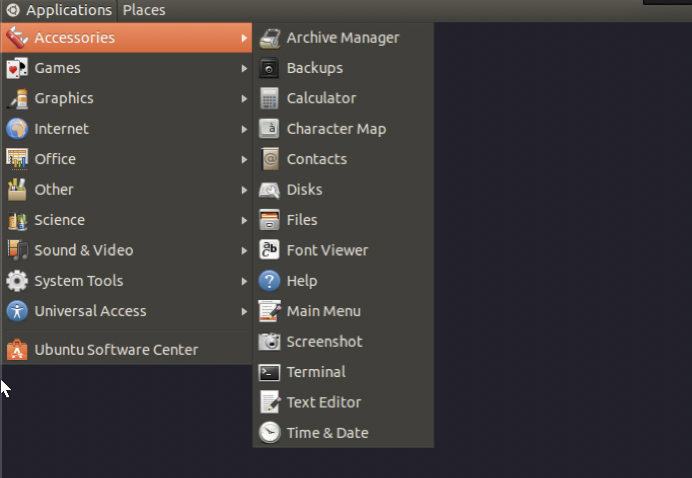Click the Calculator icon
692x478 pixels.
pyautogui.click(x=269, y=98)
